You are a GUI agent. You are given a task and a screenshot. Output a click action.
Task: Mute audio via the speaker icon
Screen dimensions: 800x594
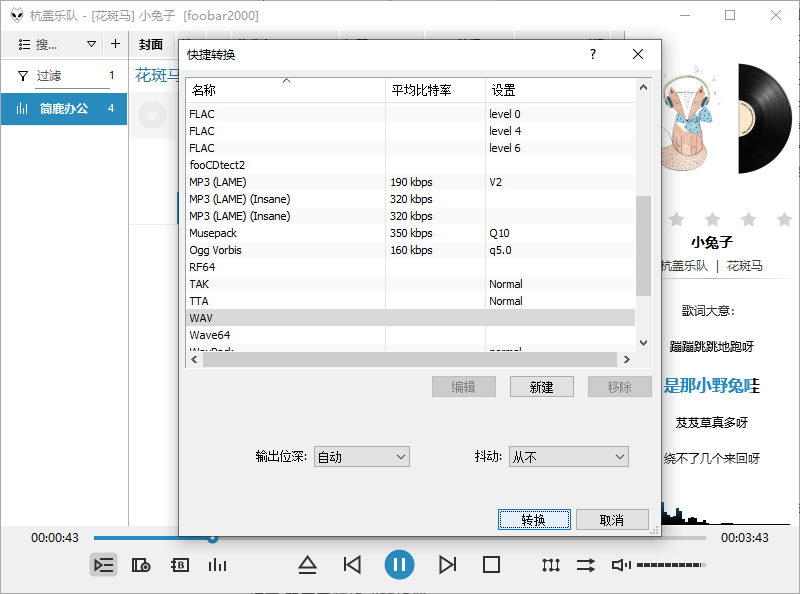(621, 565)
